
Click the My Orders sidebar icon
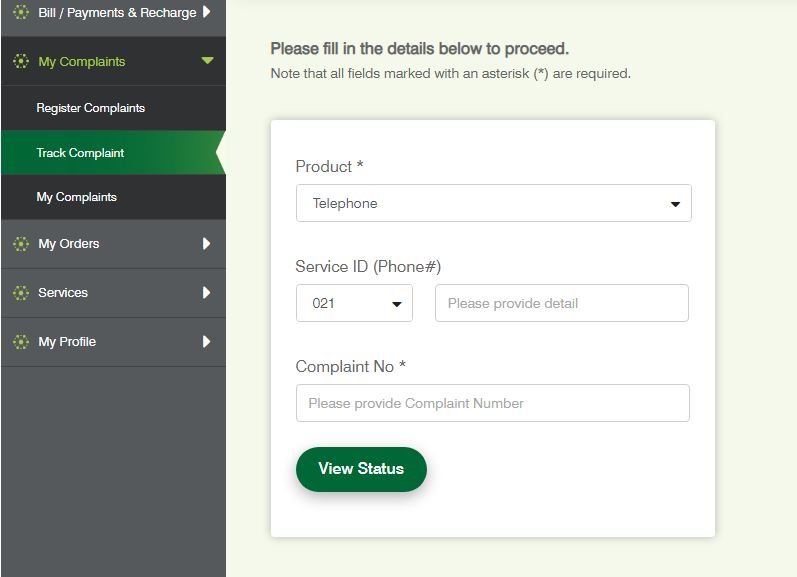[x=21, y=244]
